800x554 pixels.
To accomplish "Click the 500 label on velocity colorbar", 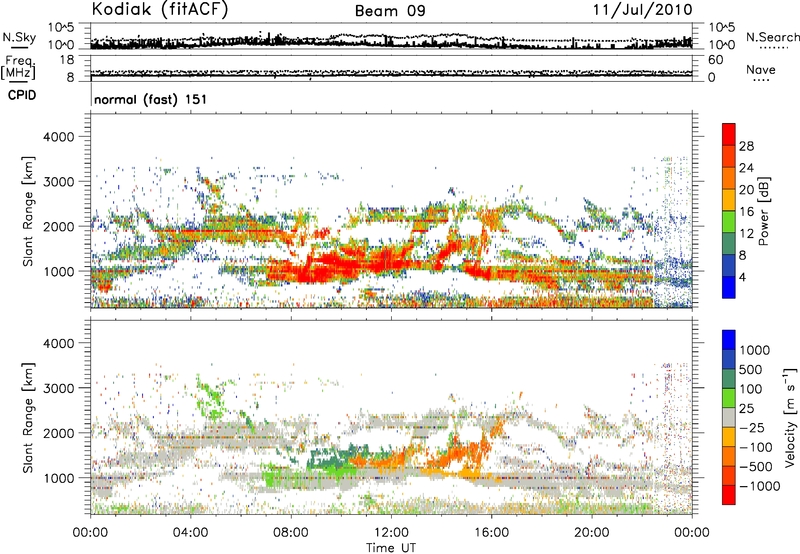I will click(751, 369).
